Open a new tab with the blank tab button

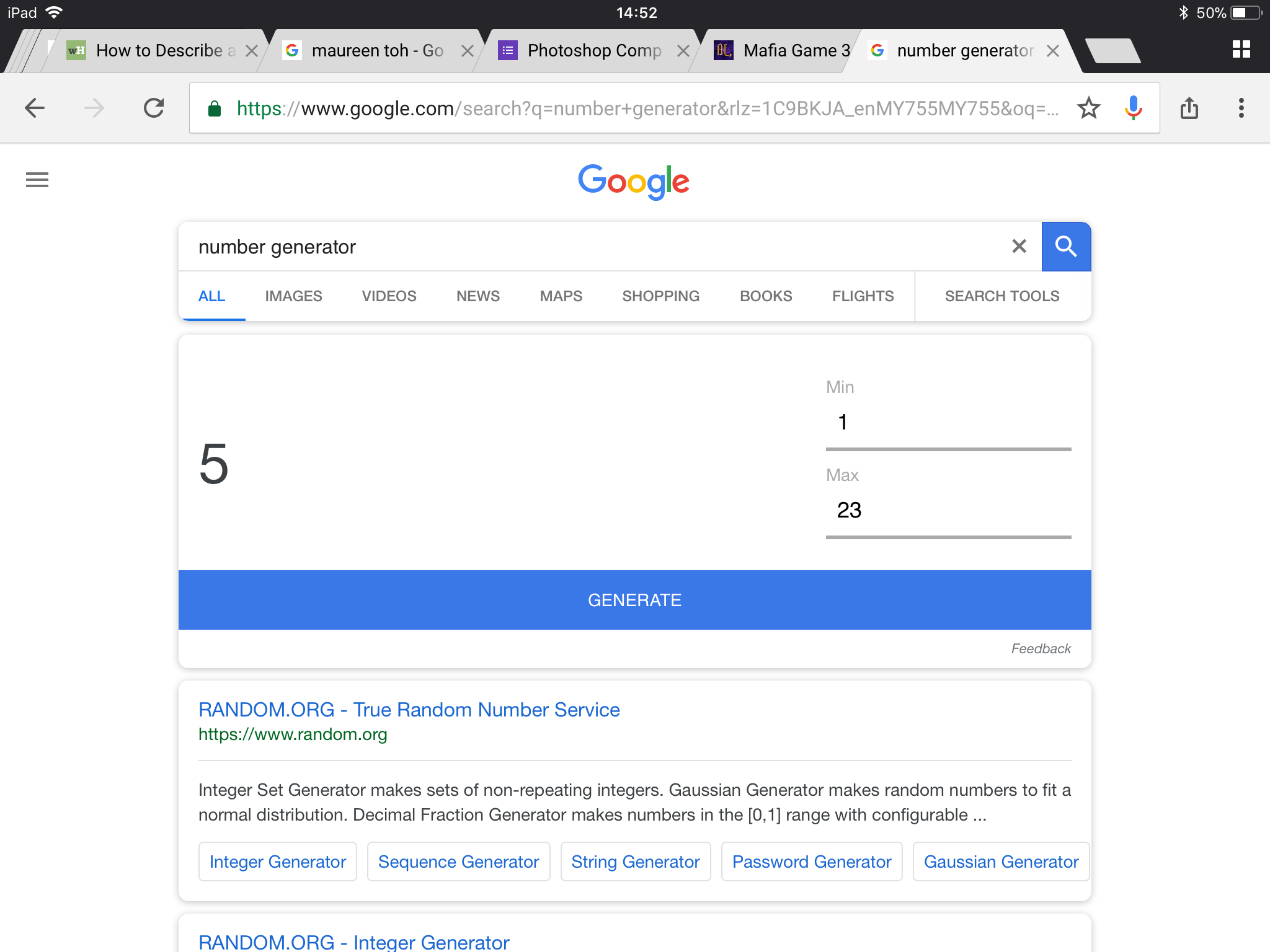tap(1114, 51)
